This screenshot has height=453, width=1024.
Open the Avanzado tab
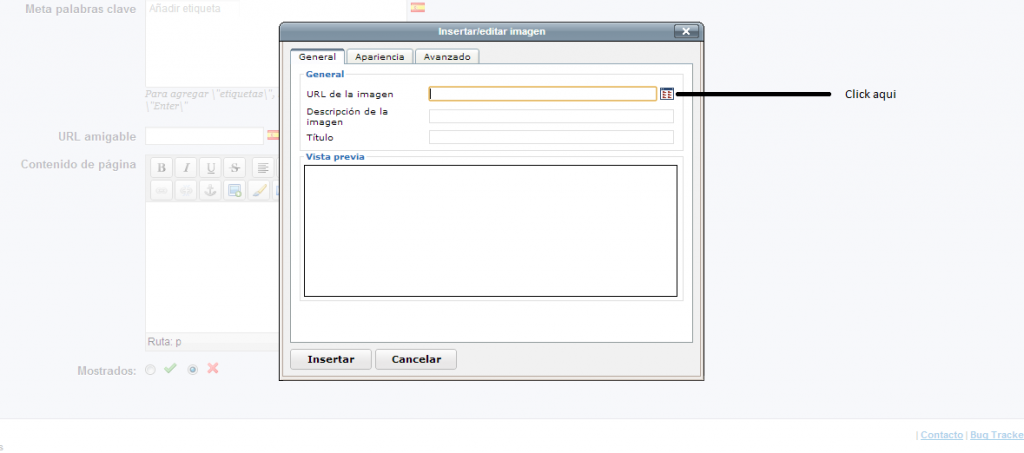pyautogui.click(x=447, y=57)
